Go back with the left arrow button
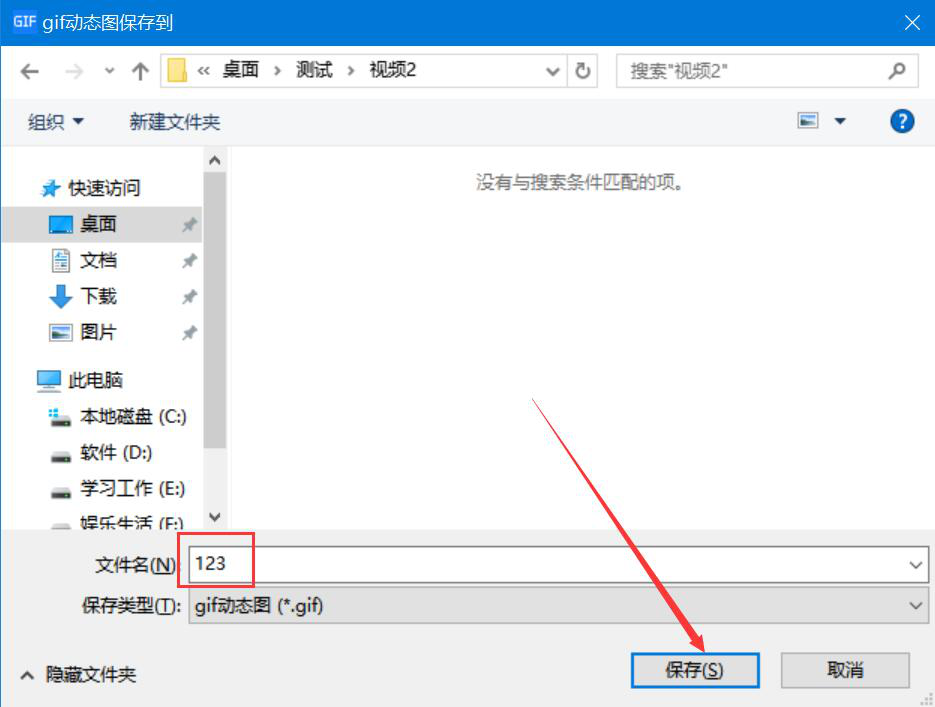The height and width of the screenshot is (707, 935). (x=29, y=72)
